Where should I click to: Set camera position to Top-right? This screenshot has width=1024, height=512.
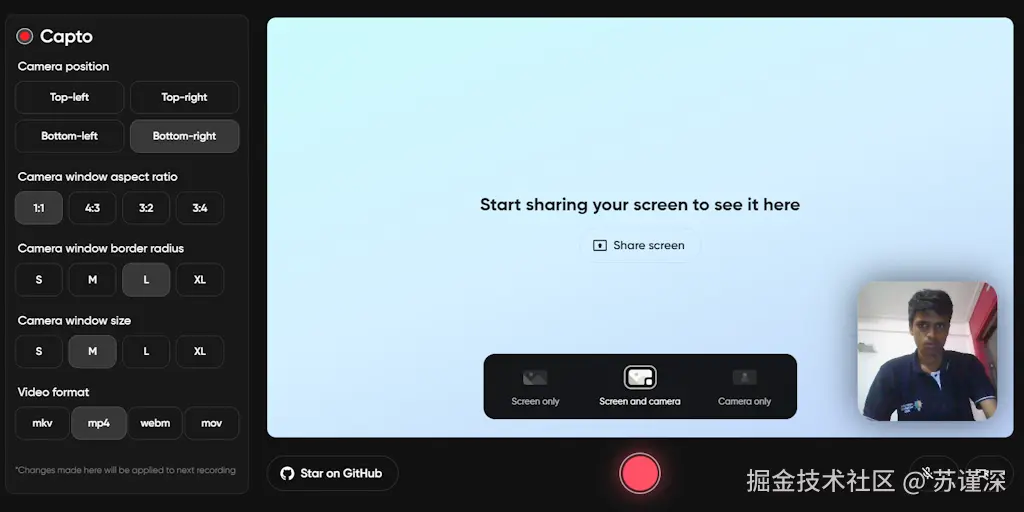click(x=184, y=97)
